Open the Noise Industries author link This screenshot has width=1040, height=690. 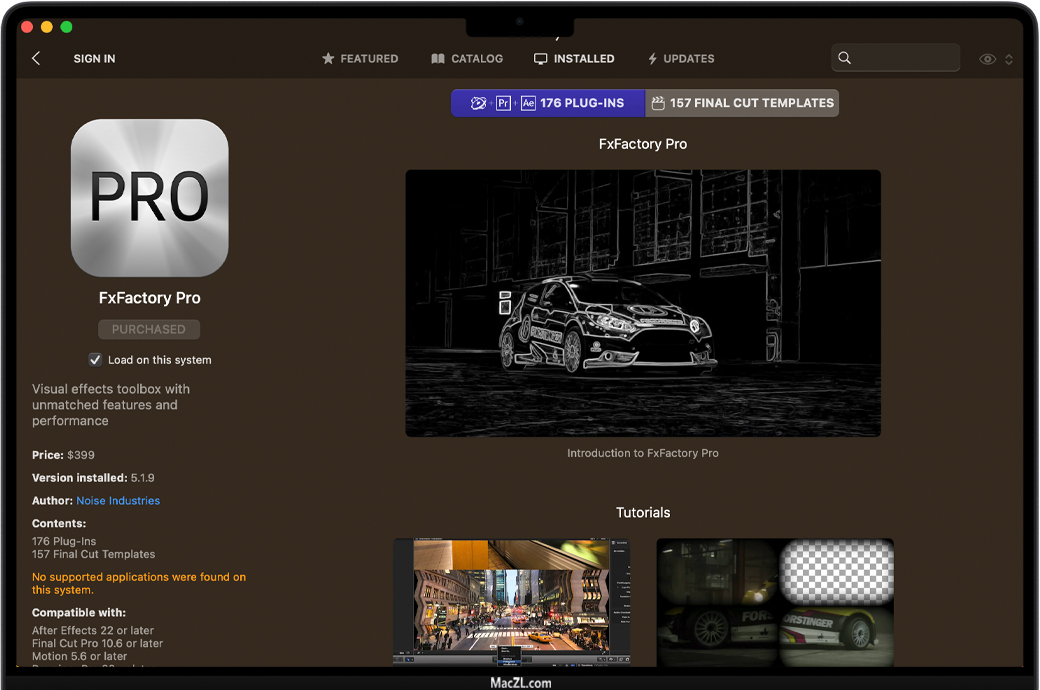point(118,501)
